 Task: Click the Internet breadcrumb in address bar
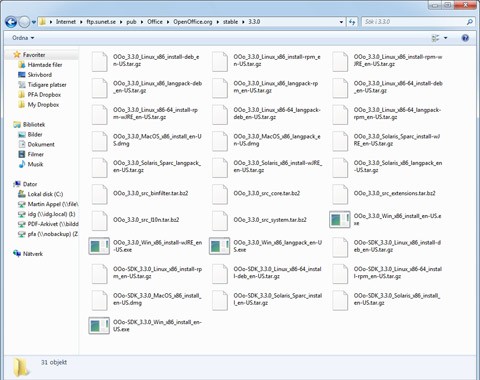click(x=66, y=22)
